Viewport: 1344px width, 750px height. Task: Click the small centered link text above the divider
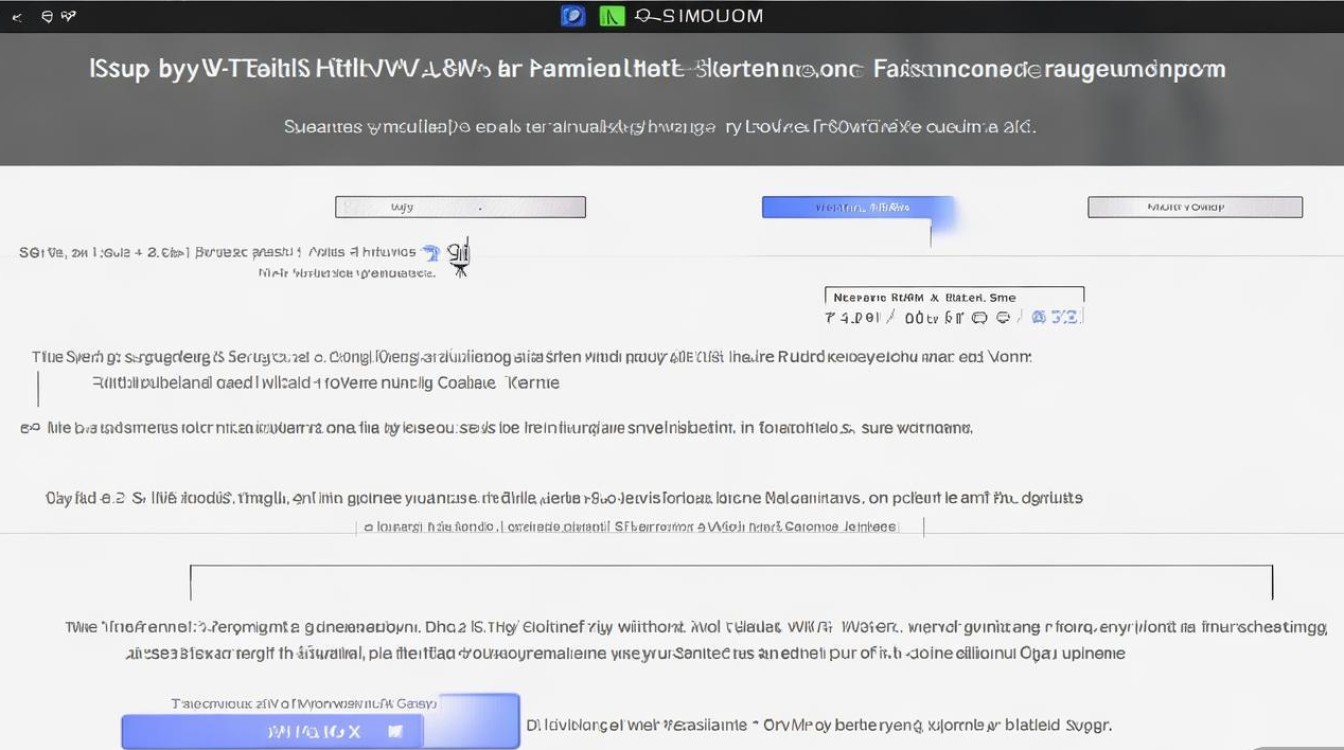[640, 526]
